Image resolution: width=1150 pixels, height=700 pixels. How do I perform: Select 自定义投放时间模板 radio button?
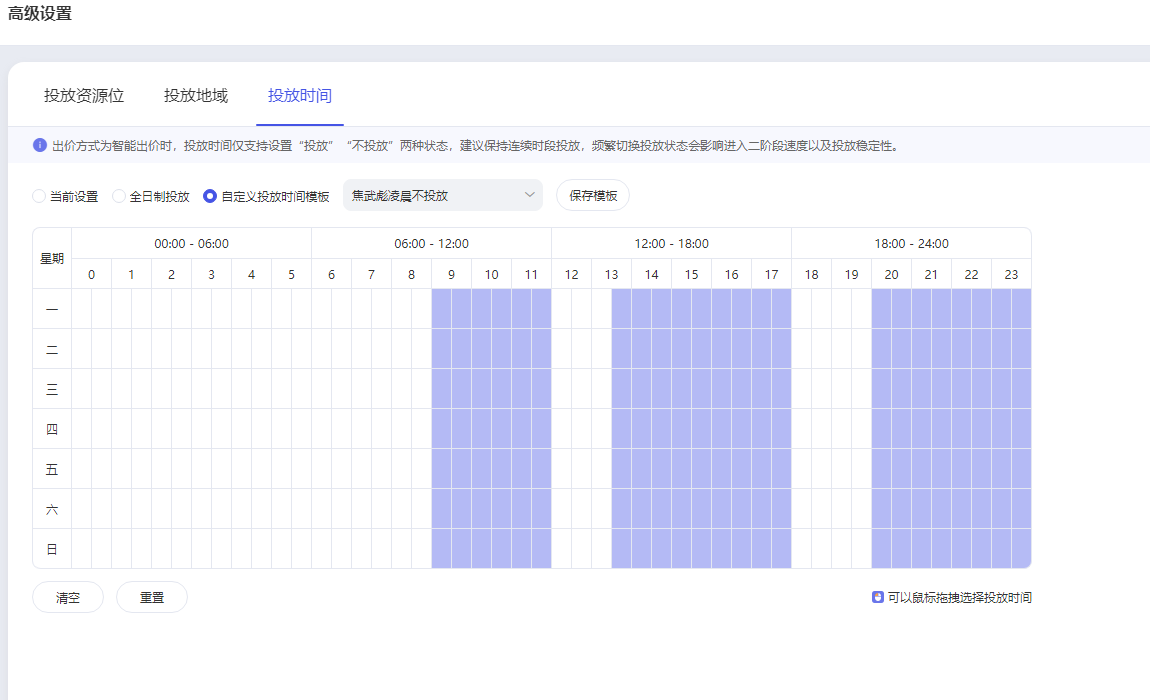pyautogui.click(x=210, y=196)
